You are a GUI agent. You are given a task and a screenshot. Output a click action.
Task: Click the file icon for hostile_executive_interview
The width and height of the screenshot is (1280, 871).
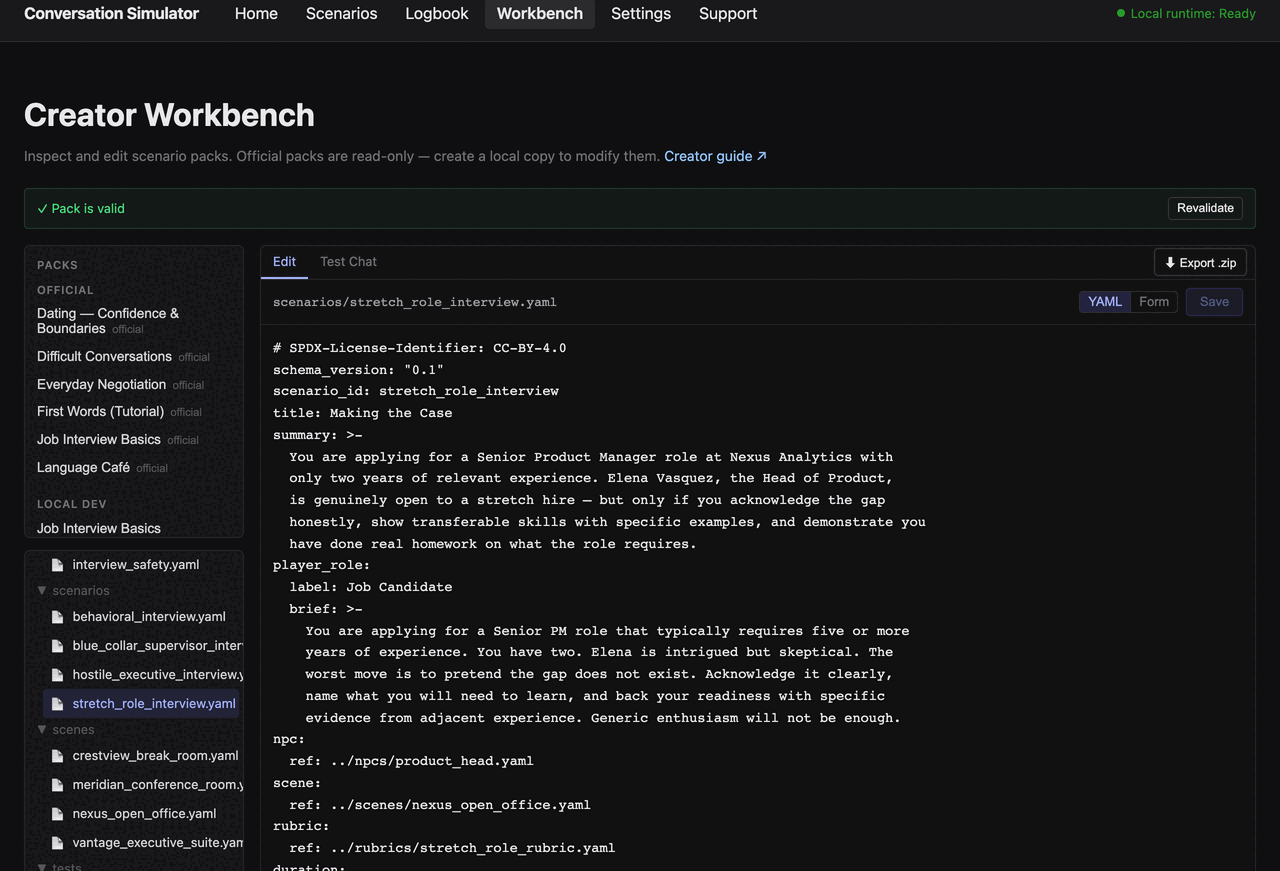(x=57, y=675)
